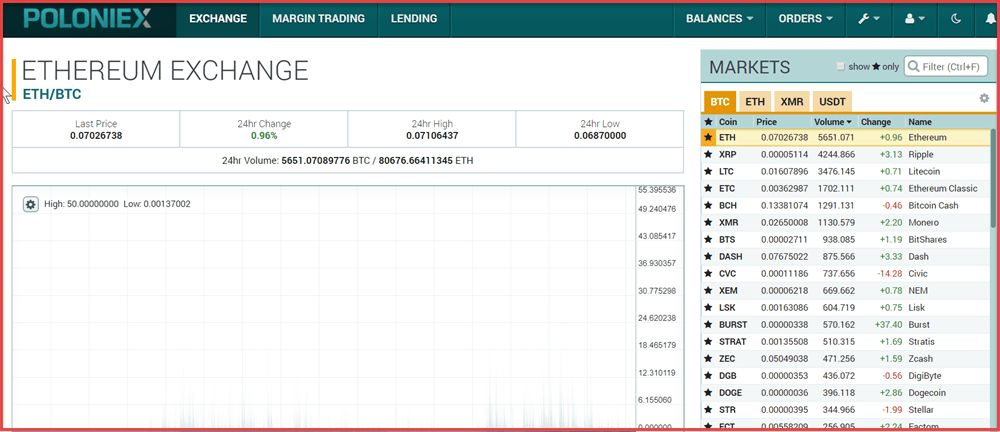The width and height of the screenshot is (1000, 432).
Task: Open the Exchange menu item
Action: 218,19
